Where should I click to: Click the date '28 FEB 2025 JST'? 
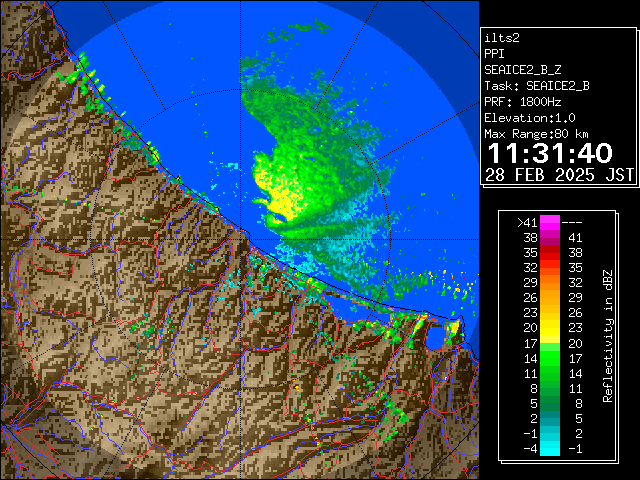(559, 175)
